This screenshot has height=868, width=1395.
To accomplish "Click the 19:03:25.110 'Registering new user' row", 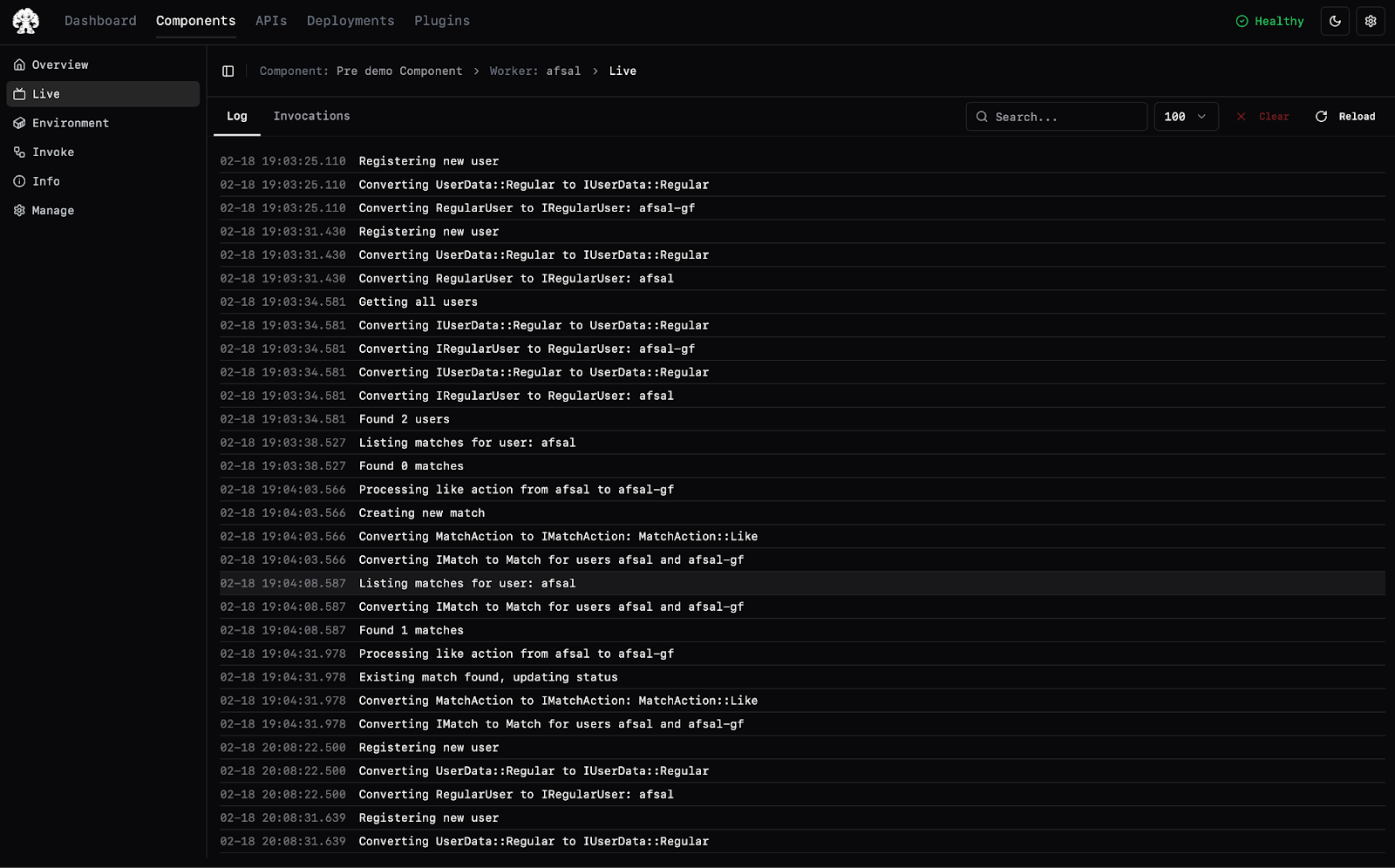I will [802, 161].
